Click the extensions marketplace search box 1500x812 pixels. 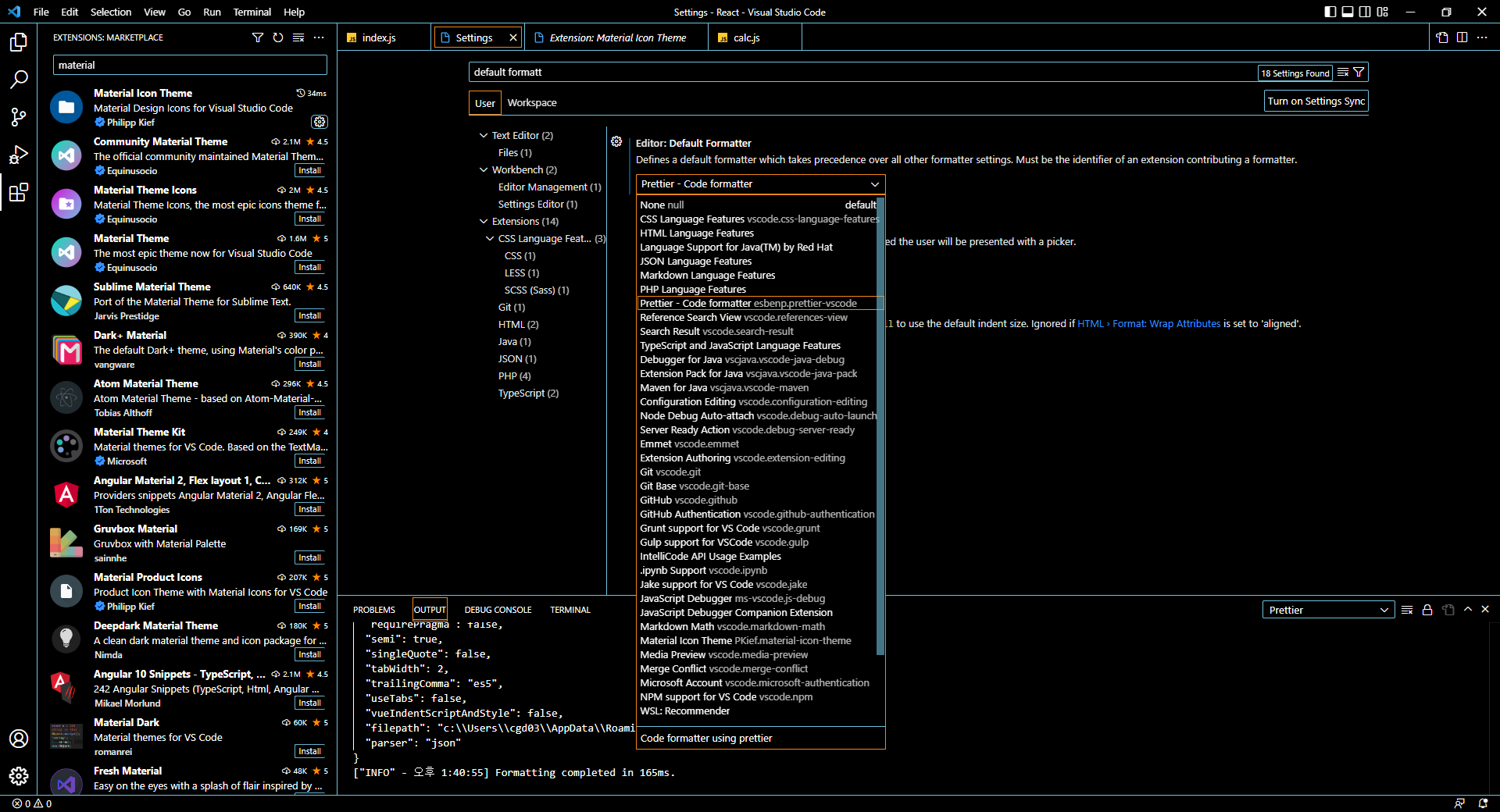click(190, 66)
